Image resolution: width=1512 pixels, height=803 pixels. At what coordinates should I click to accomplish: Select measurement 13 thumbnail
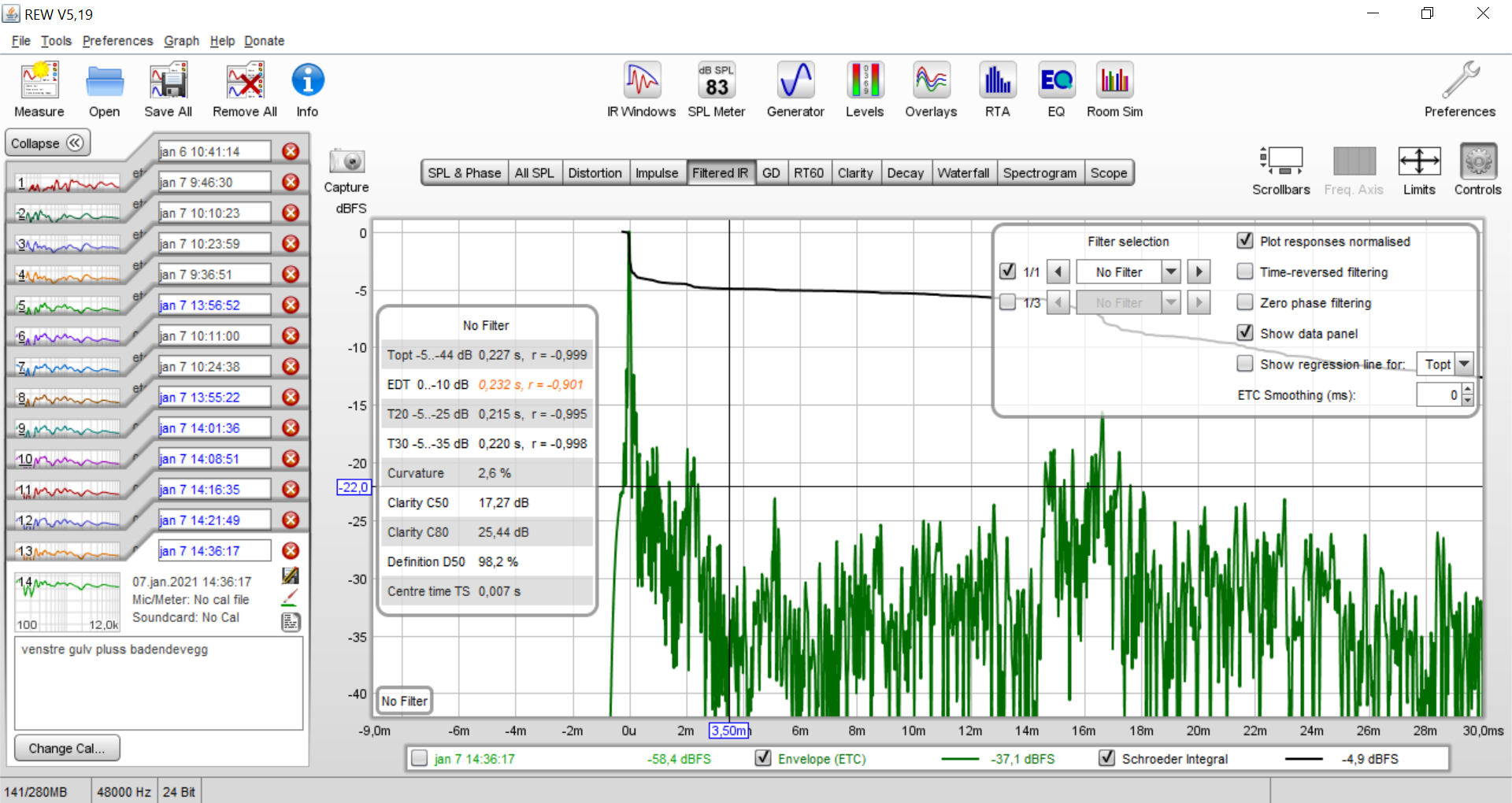click(x=68, y=552)
